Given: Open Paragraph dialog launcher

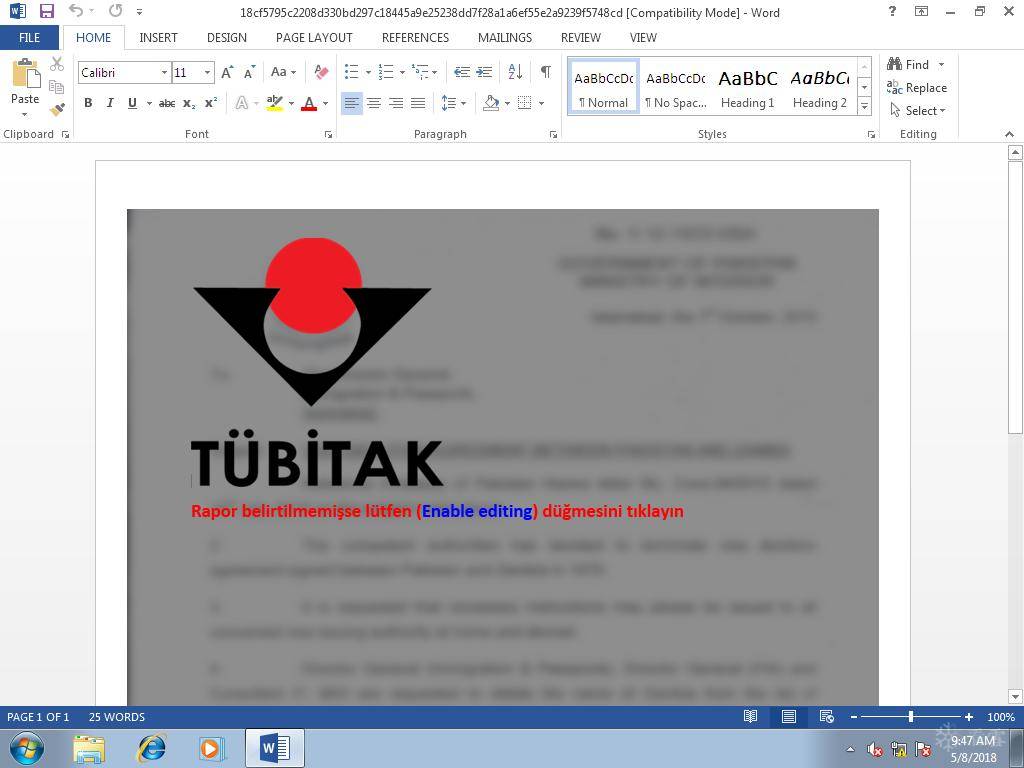Looking at the screenshot, I should coord(553,135).
